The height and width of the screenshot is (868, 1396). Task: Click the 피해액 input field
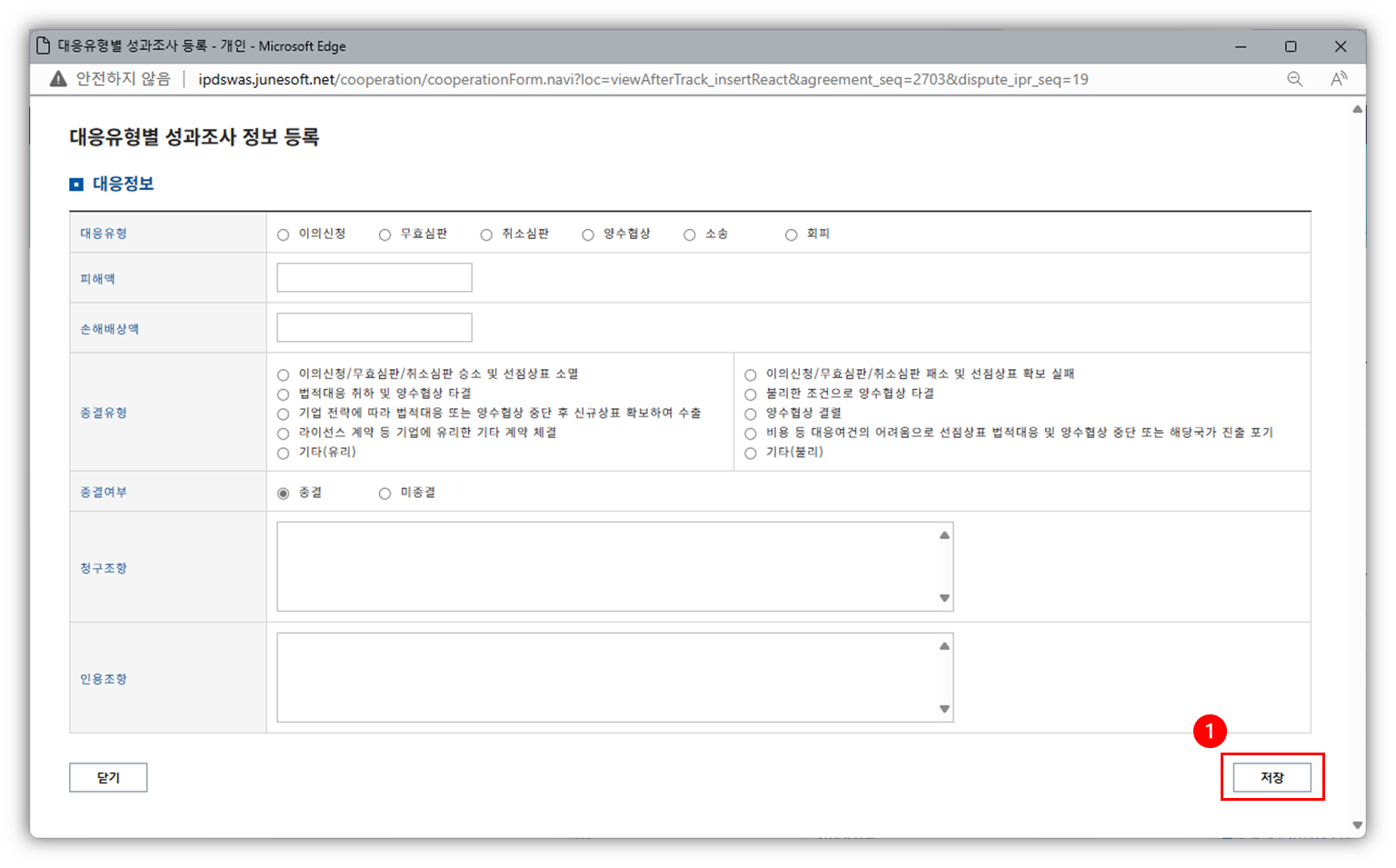click(374, 278)
